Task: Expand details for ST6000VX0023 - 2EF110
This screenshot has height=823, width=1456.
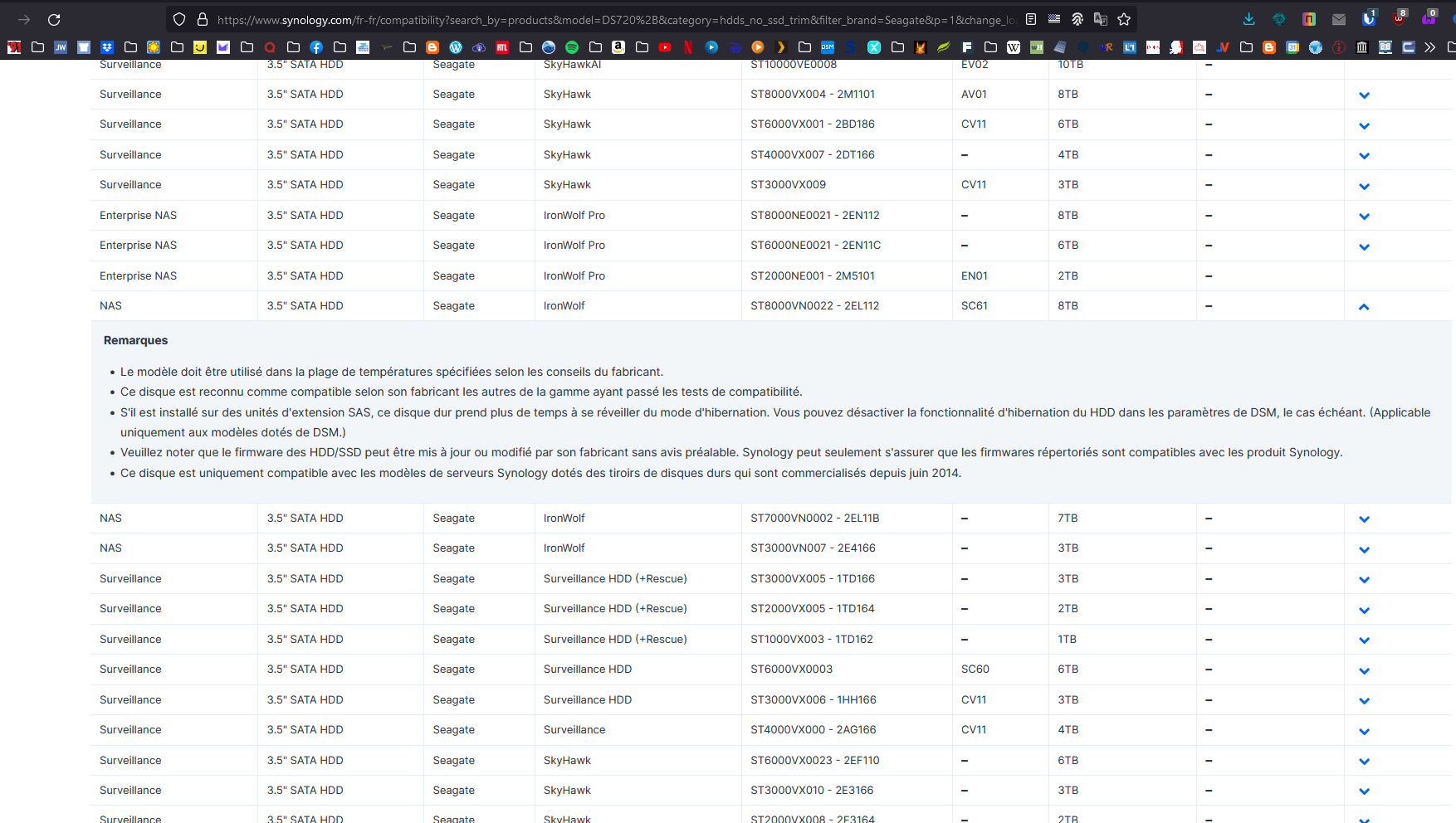Action: click(1364, 761)
